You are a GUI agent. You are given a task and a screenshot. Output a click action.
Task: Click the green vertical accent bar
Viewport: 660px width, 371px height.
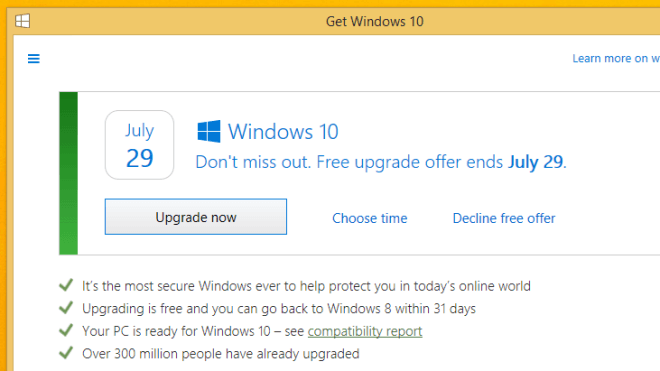(69, 173)
